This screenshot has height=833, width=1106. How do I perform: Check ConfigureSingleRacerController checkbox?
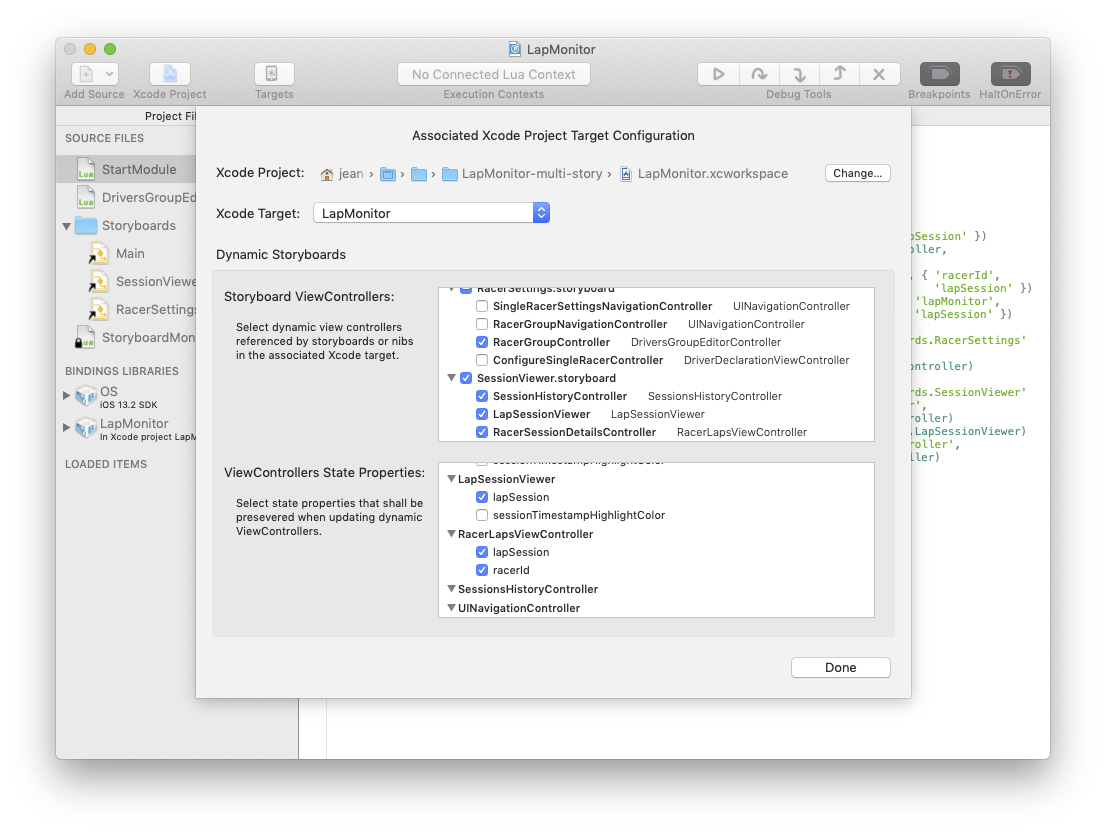coord(482,360)
